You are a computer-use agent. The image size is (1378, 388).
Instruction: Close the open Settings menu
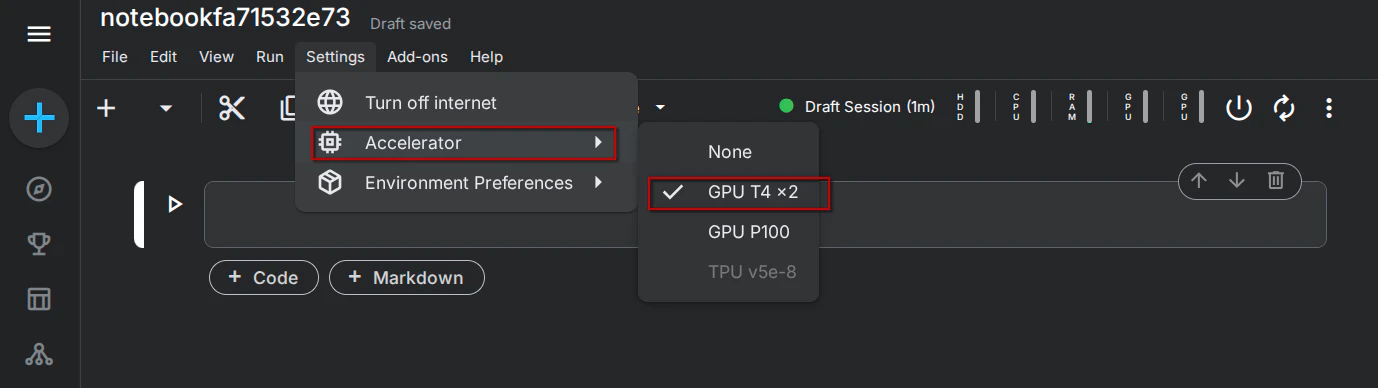pyautogui.click(x=335, y=57)
